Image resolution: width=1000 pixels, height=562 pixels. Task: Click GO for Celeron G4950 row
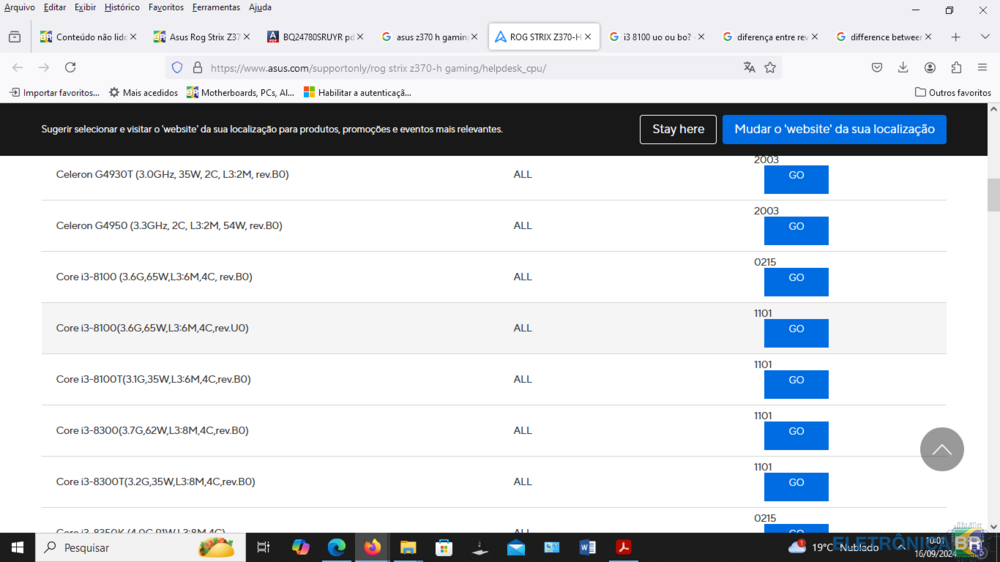796,230
